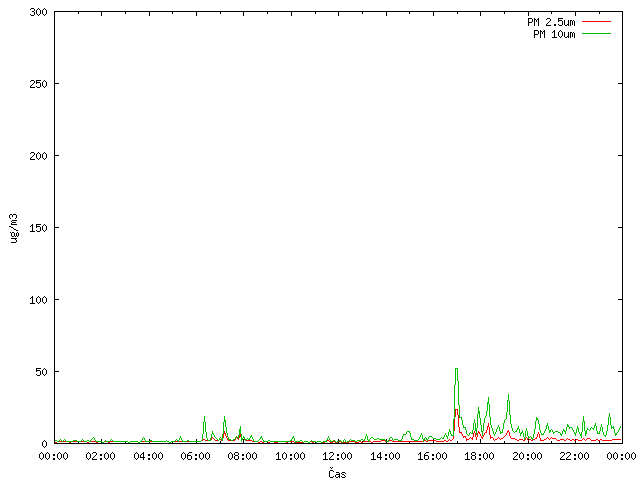Click the red PM 2.5um legend line

pyautogui.click(x=596, y=21)
